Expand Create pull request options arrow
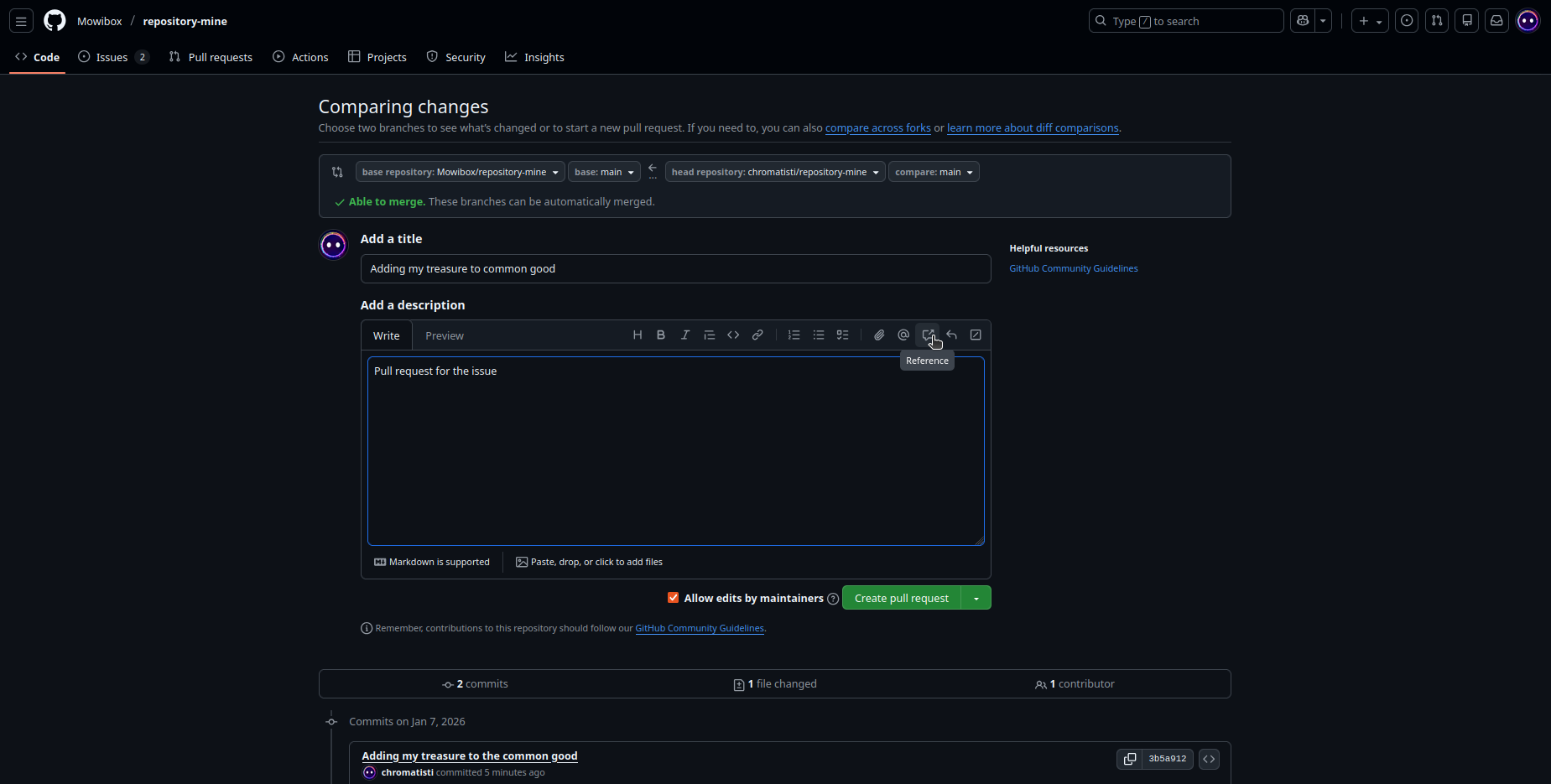This screenshot has height=784, width=1551. point(976,598)
